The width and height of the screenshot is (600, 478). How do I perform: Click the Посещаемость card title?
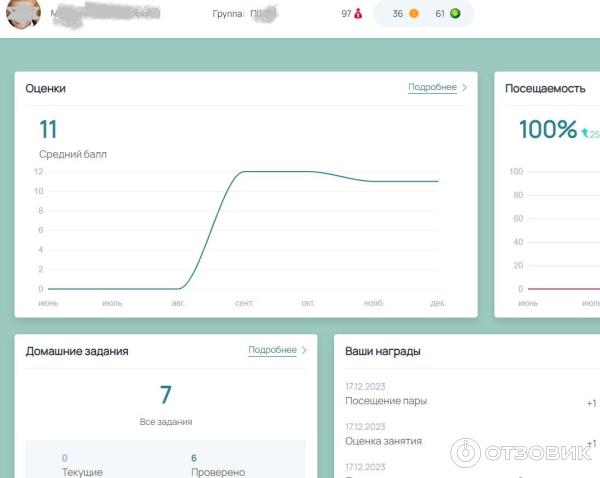(x=545, y=88)
